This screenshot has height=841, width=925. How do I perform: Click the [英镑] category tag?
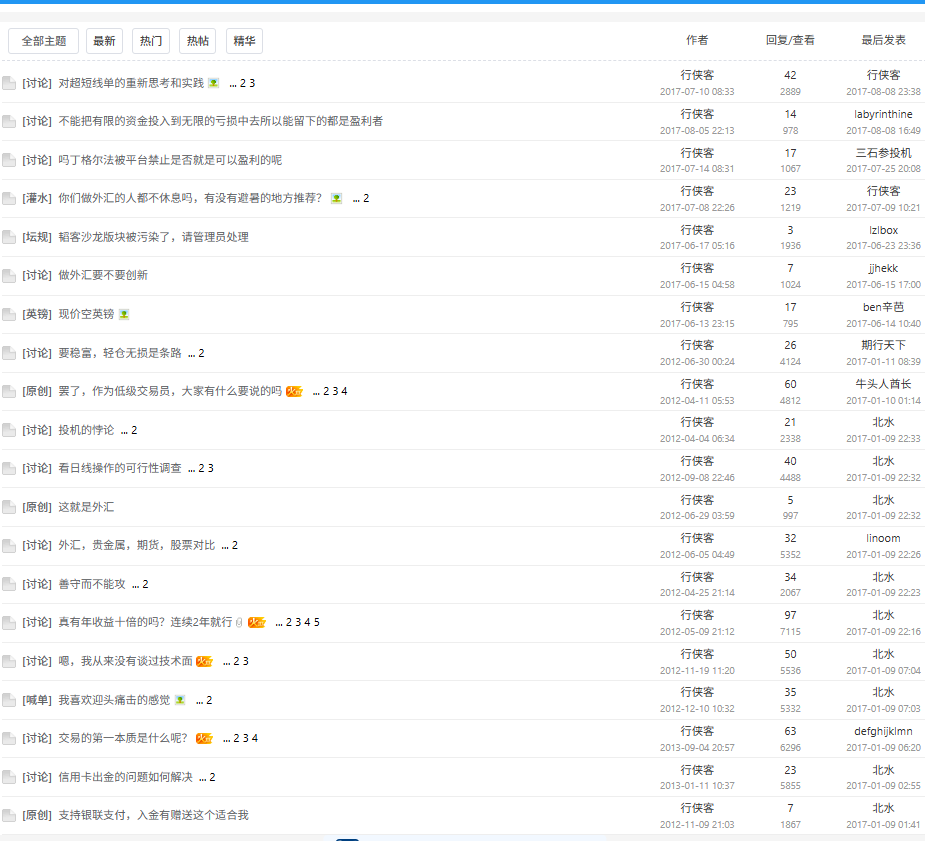tap(37, 314)
